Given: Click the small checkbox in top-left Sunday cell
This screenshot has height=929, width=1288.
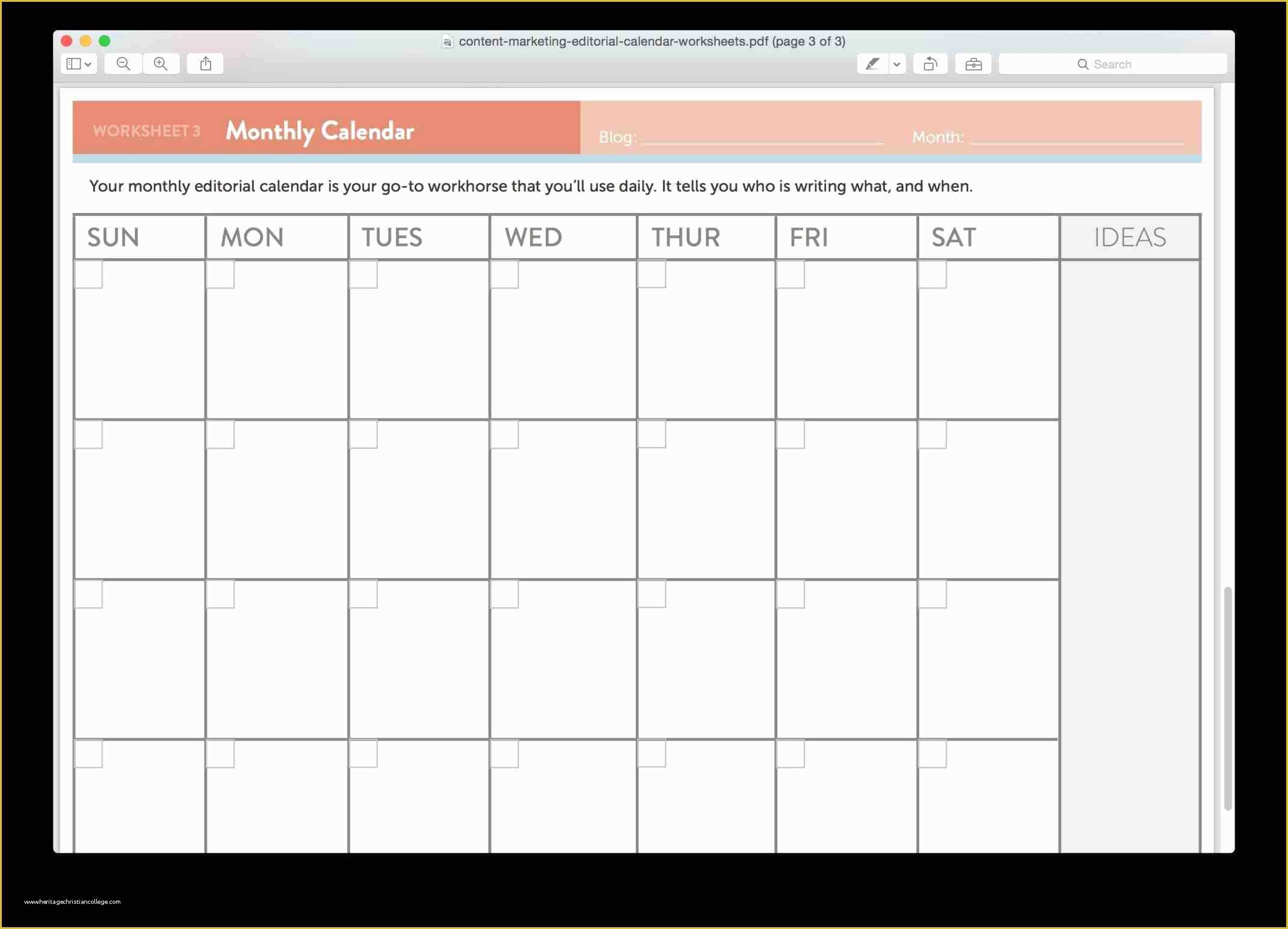Looking at the screenshot, I should point(90,274).
